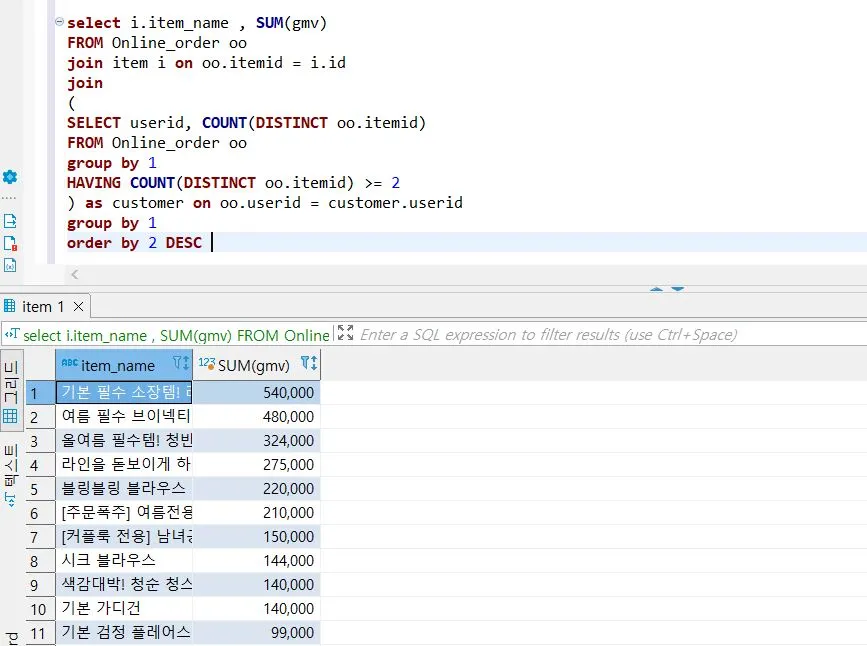Click the cell '[주문폭주] 여름전용'

pyautogui.click(x=124, y=512)
